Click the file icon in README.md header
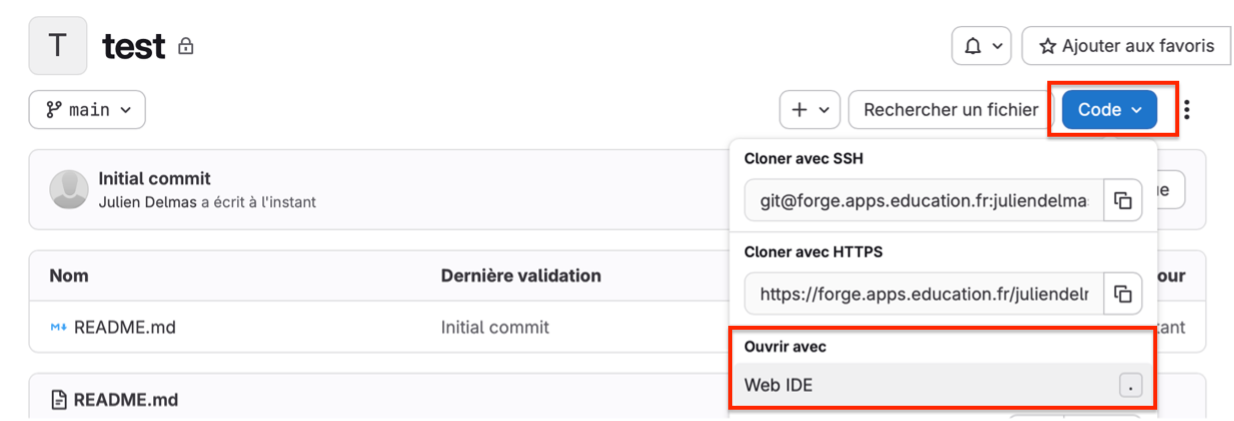The height and width of the screenshot is (421, 1234). click(60, 400)
